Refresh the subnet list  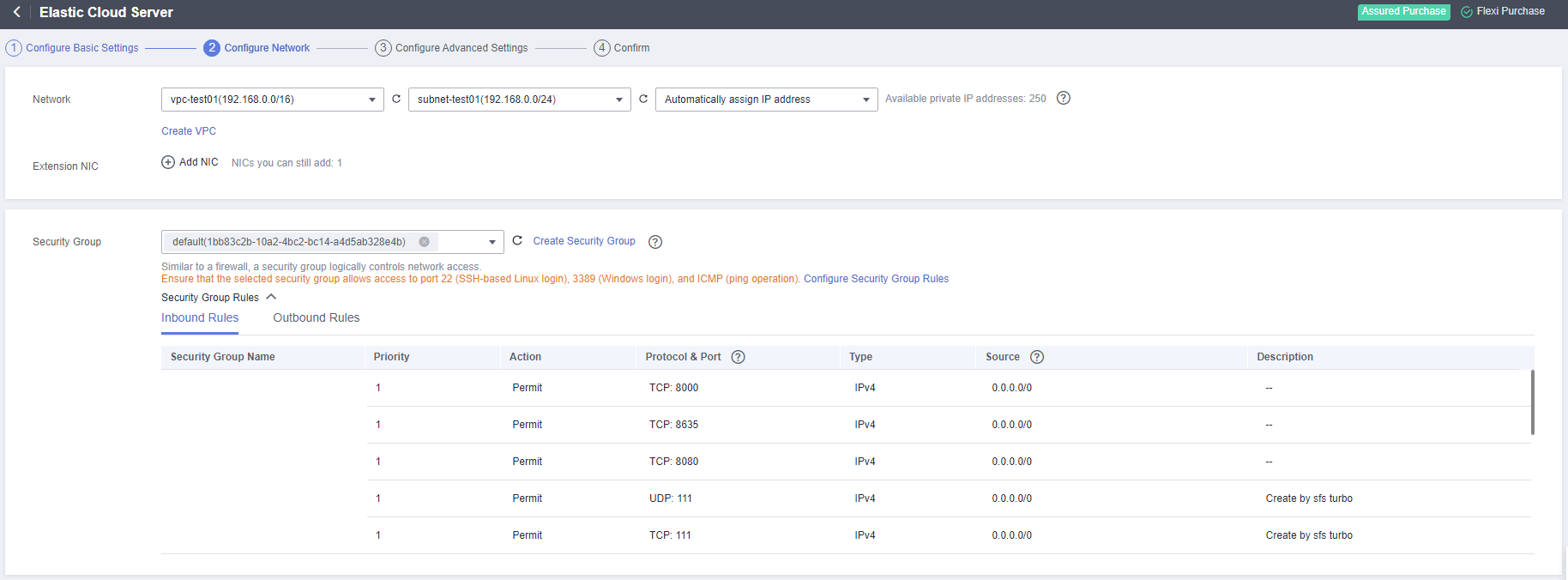(x=643, y=99)
